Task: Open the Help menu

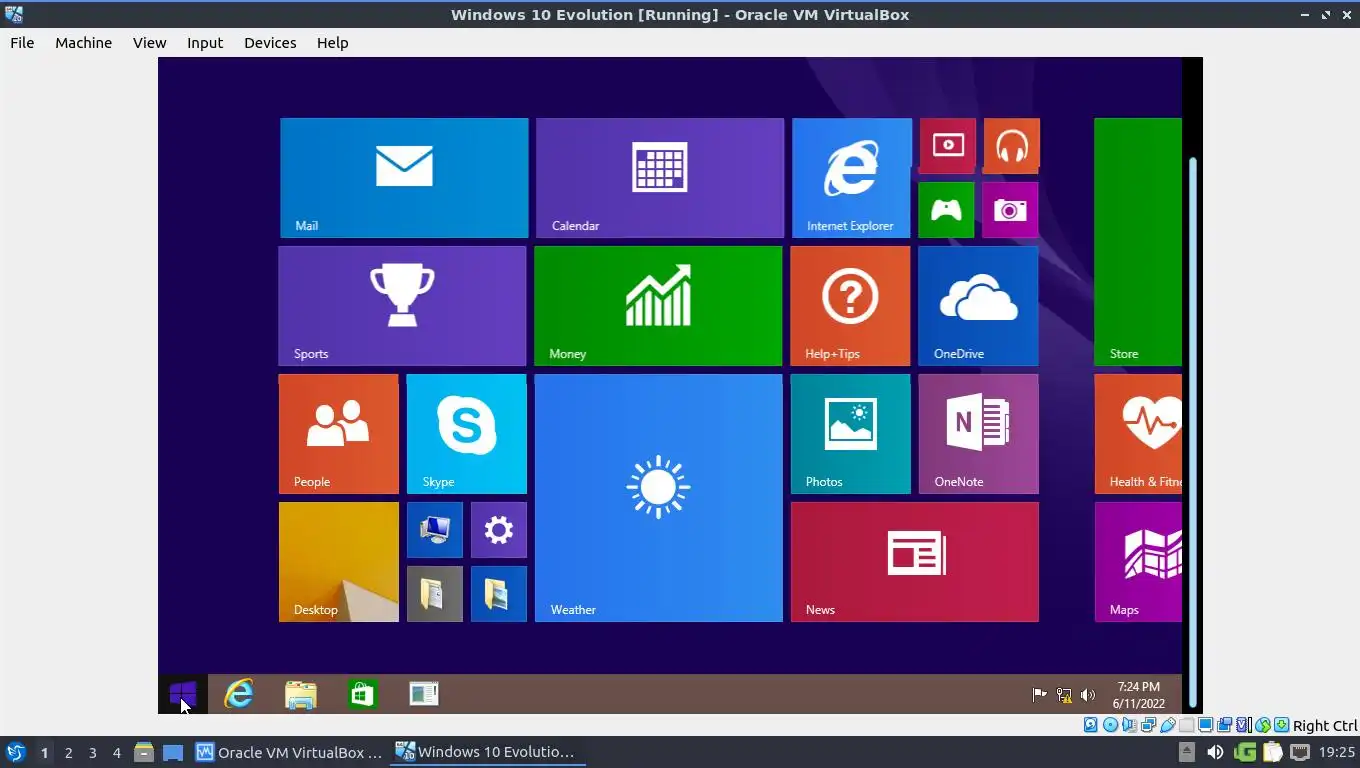Action: pyautogui.click(x=332, y=42)
